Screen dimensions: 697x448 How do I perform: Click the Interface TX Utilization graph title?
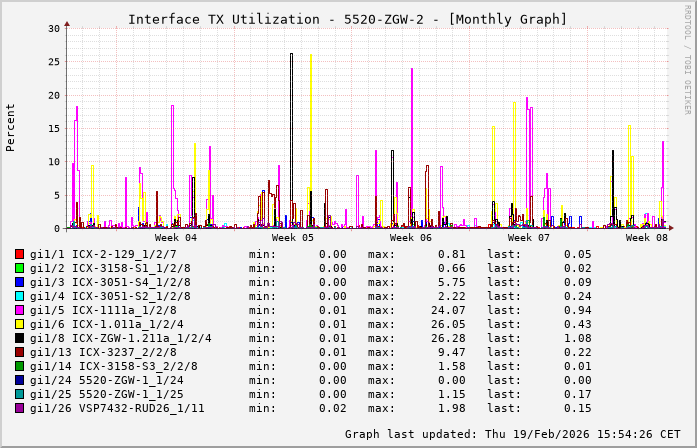click(347, 19)
